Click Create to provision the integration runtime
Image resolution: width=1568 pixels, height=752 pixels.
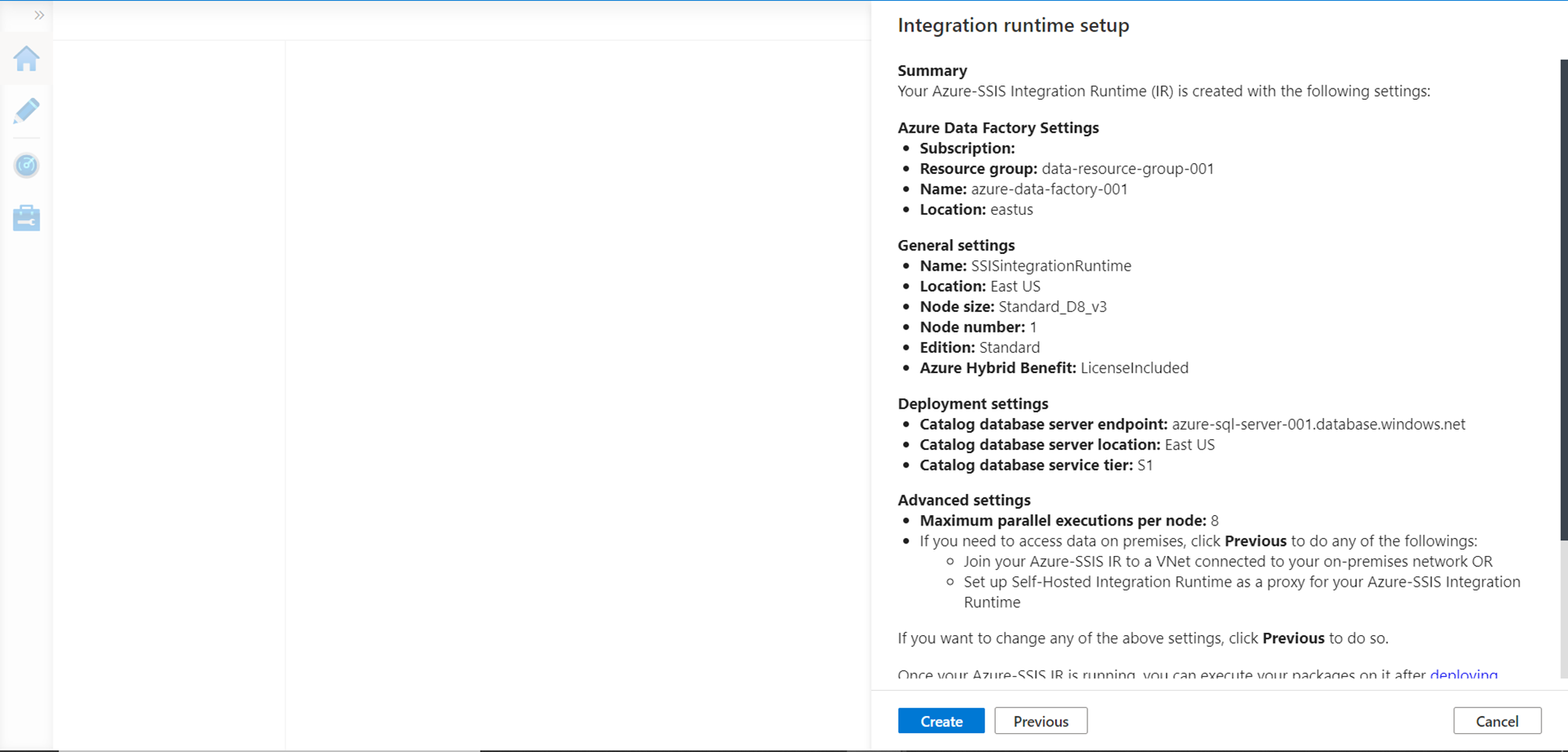pyautogui.click(x=941, y=721)
